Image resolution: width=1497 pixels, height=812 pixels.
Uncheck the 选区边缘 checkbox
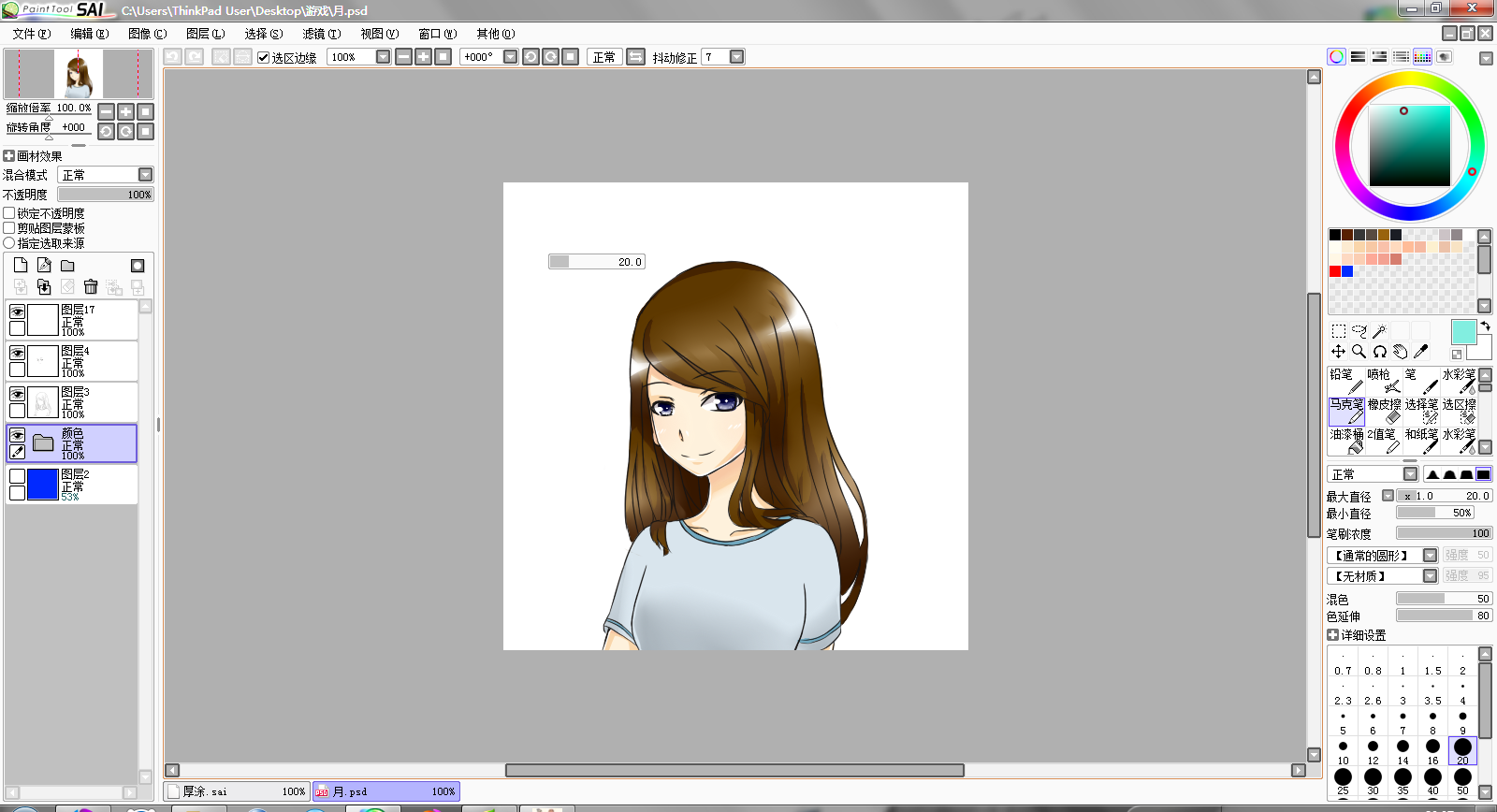click(x=264, y=57)
